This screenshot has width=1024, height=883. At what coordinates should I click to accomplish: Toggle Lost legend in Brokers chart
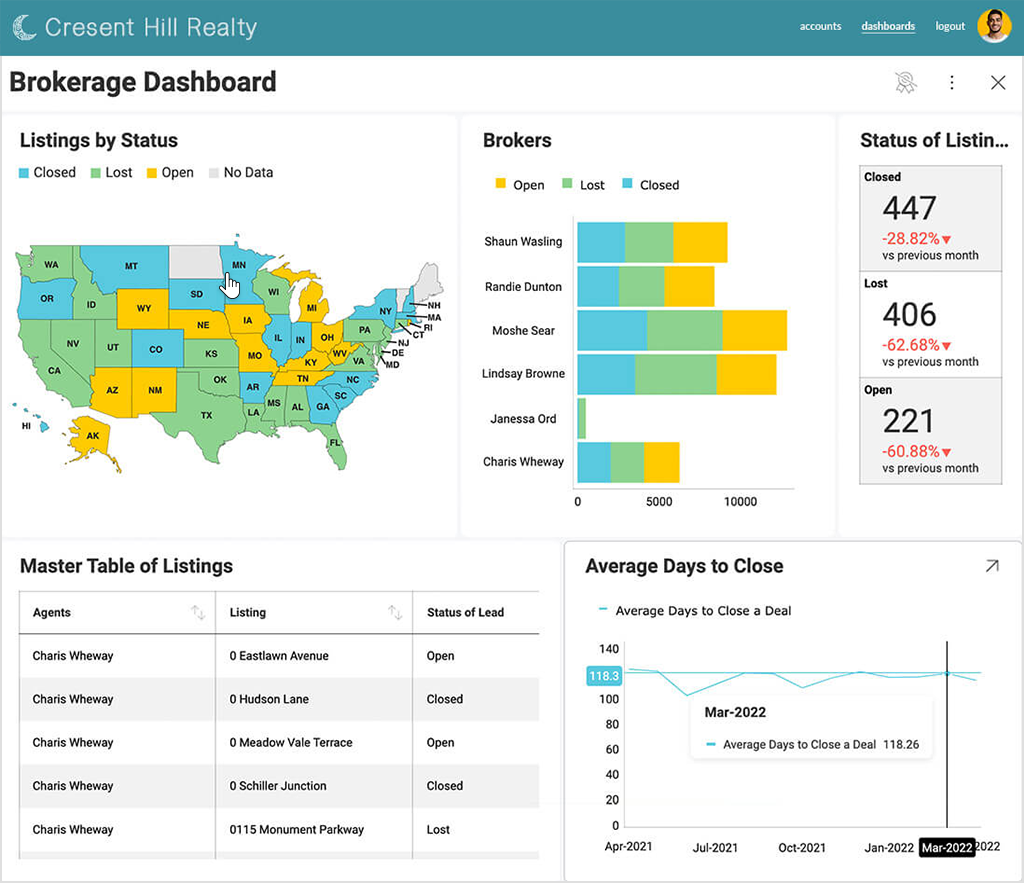click(583, 185)
